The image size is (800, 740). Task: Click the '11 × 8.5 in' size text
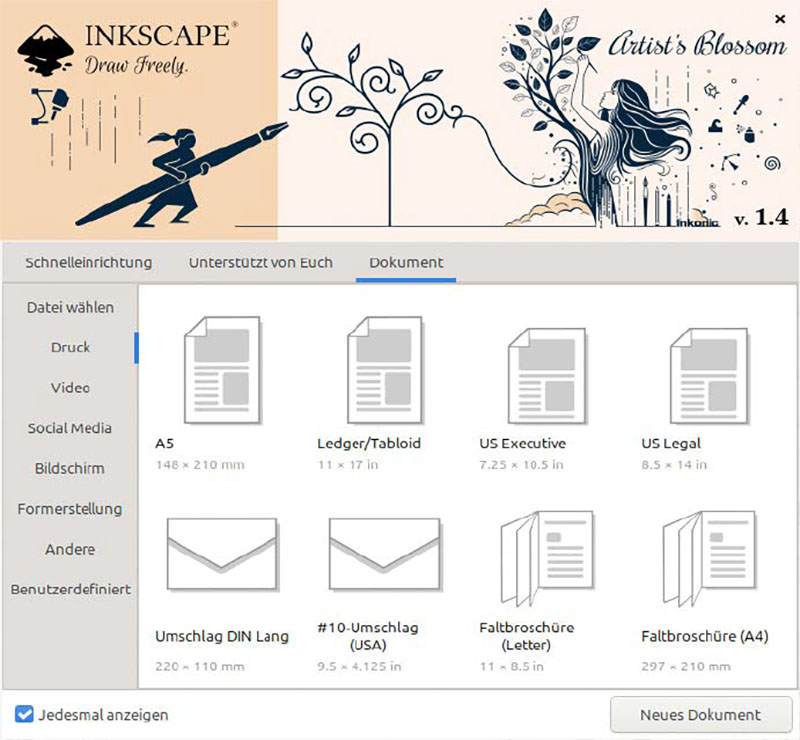(x=512, y=667)
